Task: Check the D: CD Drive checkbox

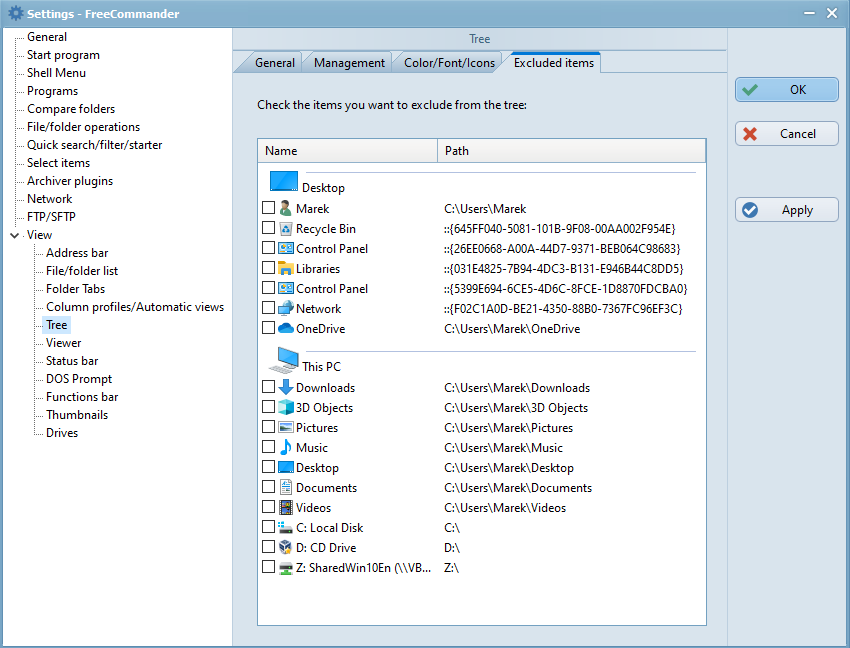Action: point(268,547)
